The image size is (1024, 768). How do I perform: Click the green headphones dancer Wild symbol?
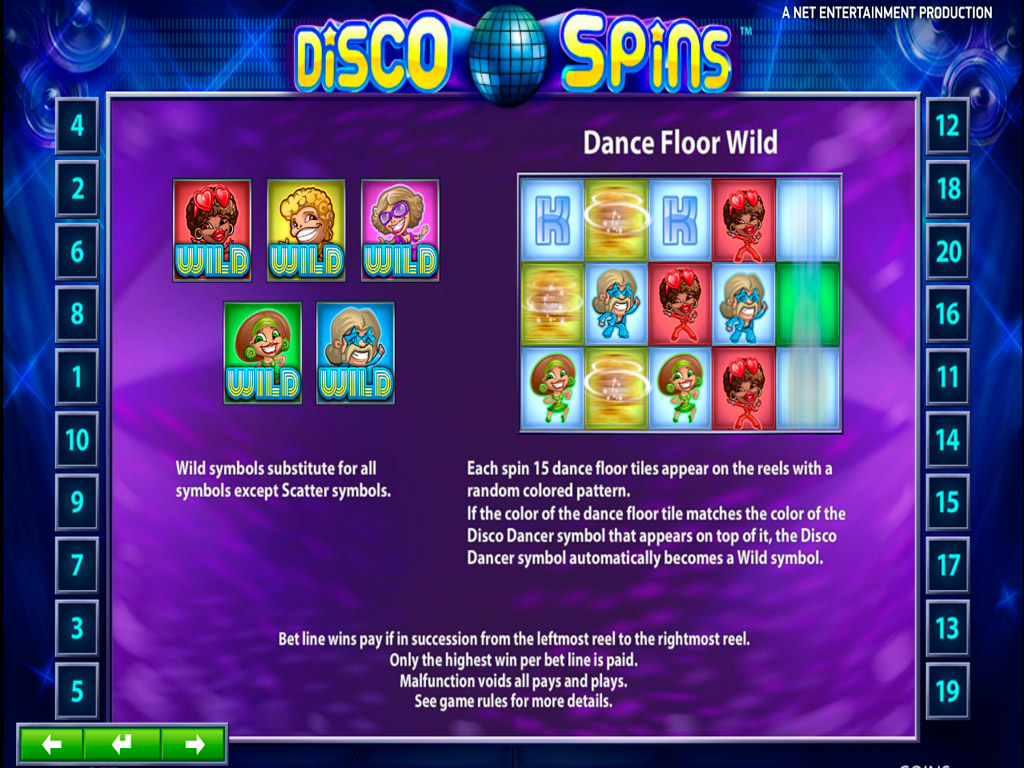(263, 353)
